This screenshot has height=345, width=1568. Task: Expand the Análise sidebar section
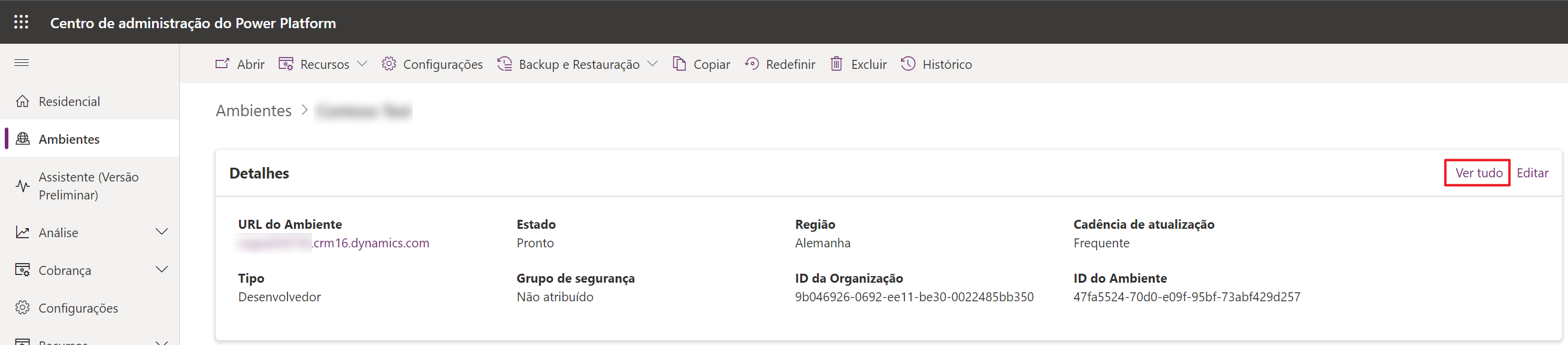162,232
